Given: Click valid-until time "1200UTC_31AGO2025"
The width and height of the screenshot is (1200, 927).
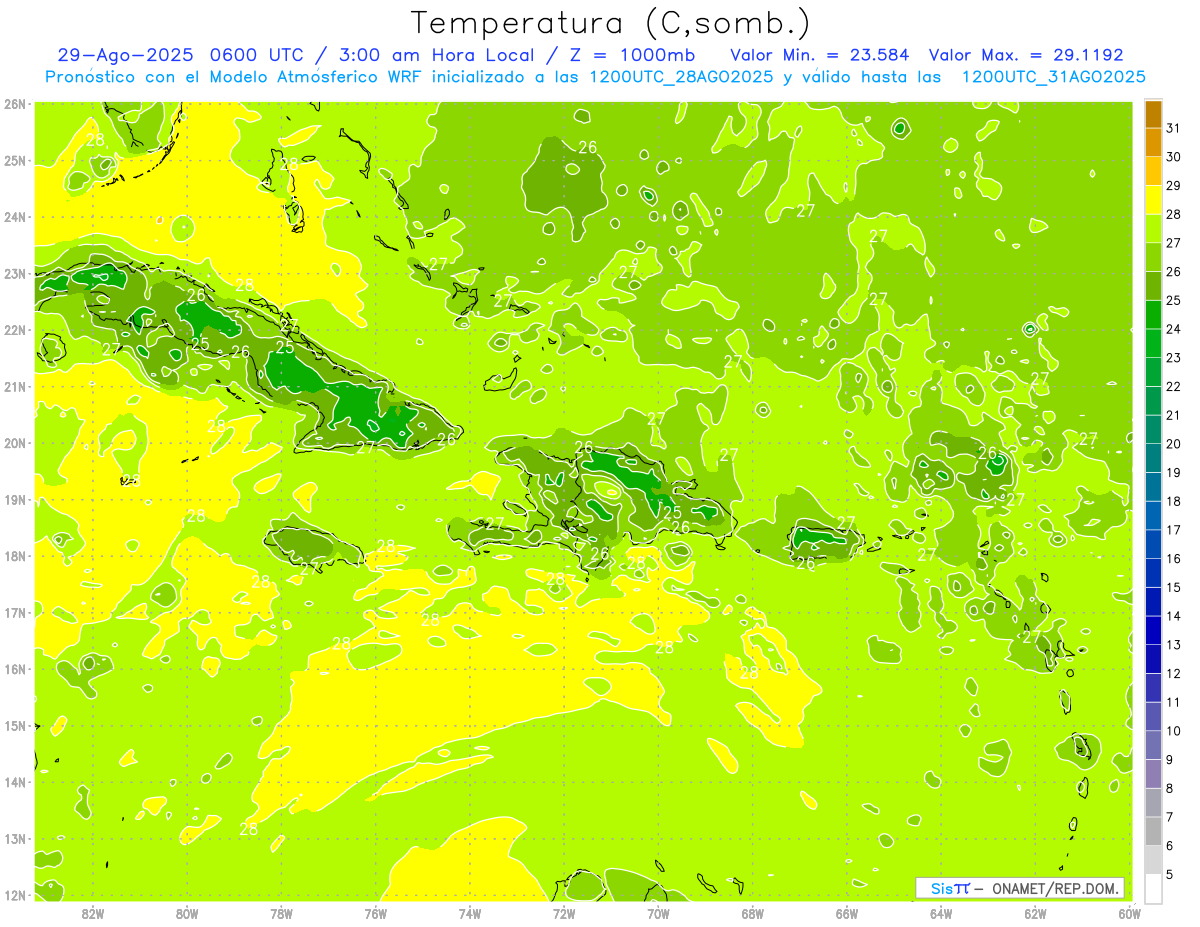Looking at the screenshot, I should (1053, 77).
